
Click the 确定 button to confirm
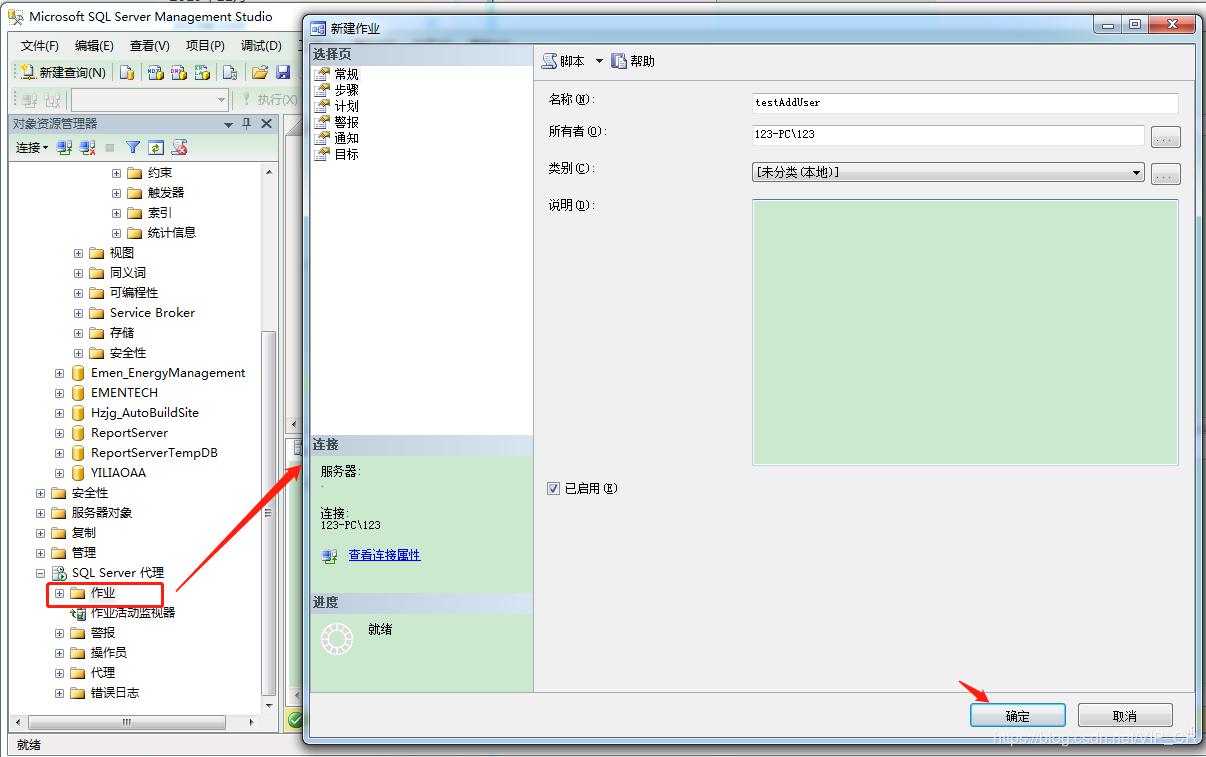(x=1017, y=715)
